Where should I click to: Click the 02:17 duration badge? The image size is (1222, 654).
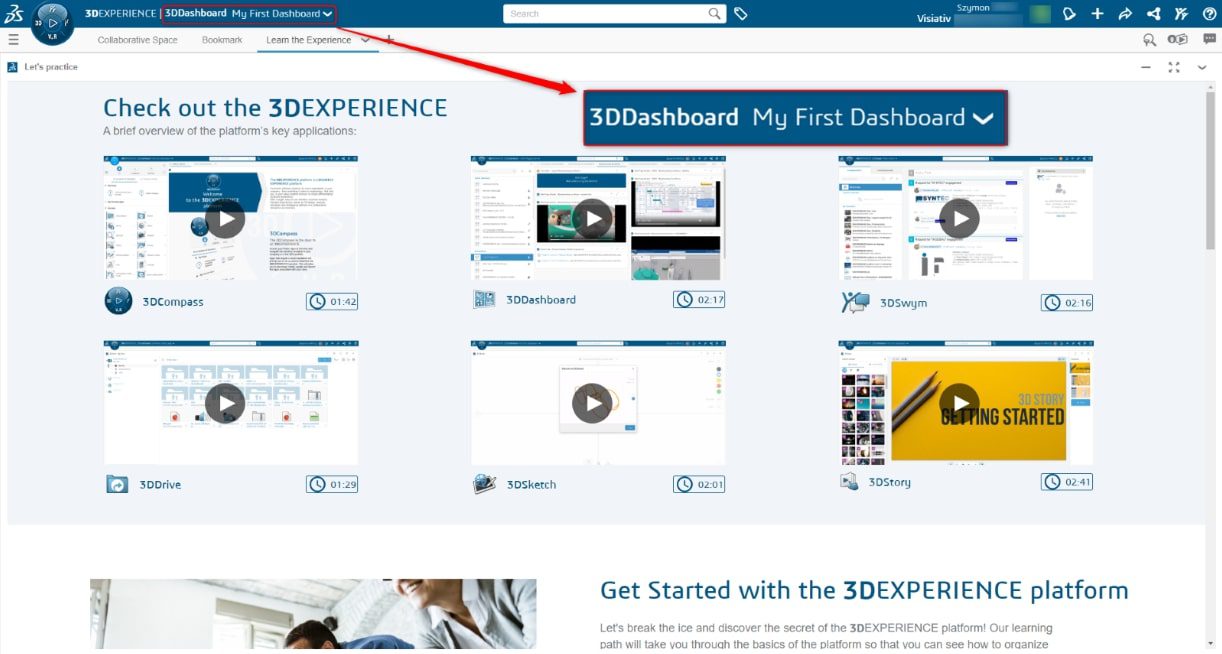699,299
